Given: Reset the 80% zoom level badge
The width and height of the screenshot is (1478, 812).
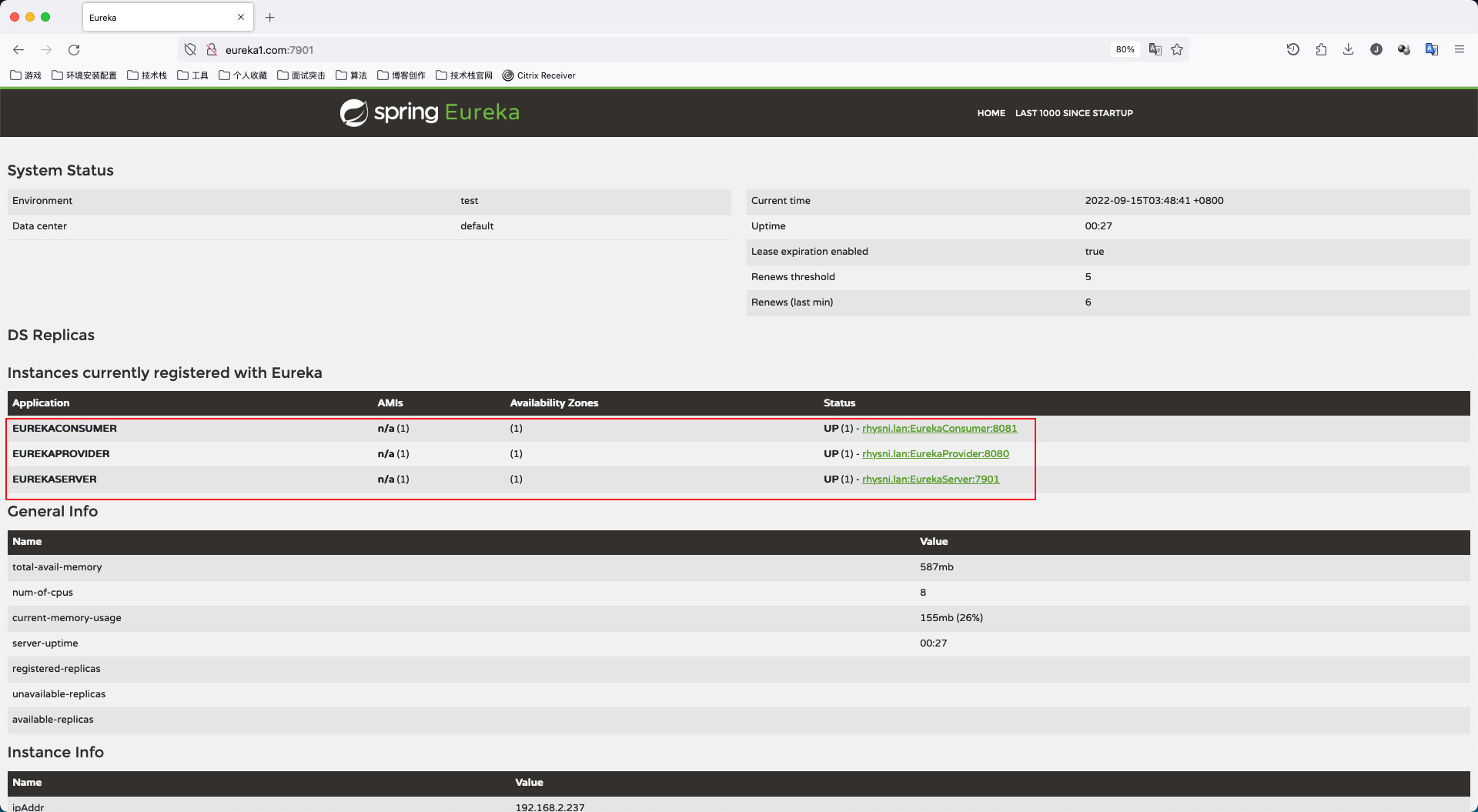Looking at the screenshot, I should pyautogui.click(x=1125, y=49).
